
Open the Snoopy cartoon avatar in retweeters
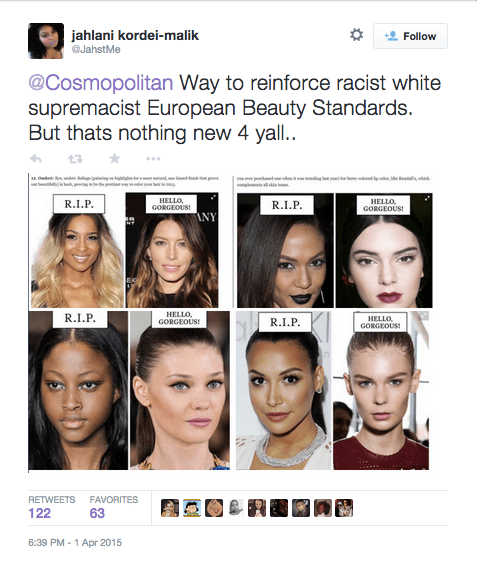point(192,508)
